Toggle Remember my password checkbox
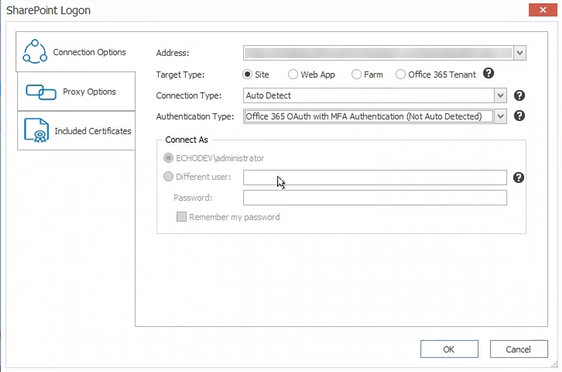Image resolution: width=562 pixels, height=372 pixels. point(181,217)
